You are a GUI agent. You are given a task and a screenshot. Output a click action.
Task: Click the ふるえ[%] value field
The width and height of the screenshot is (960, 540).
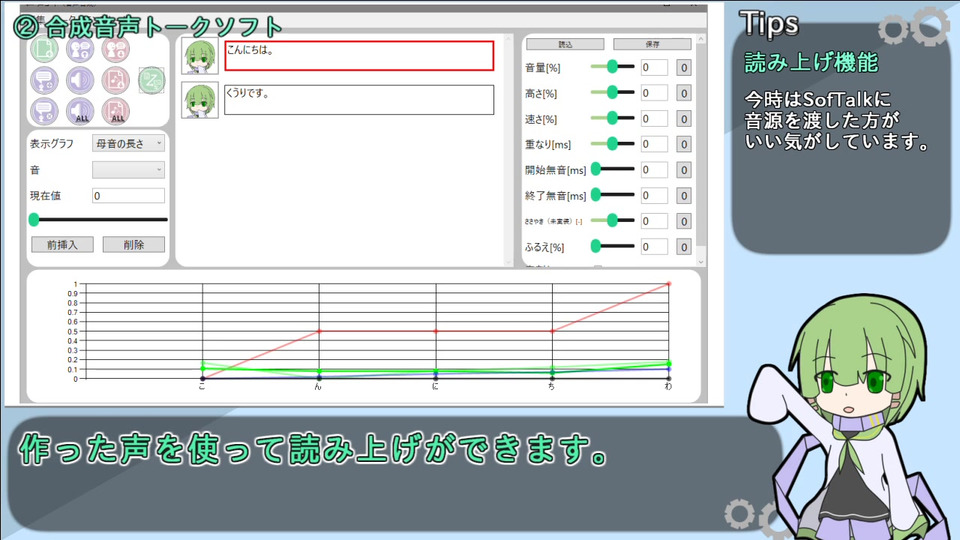click(x=654, y=247)
